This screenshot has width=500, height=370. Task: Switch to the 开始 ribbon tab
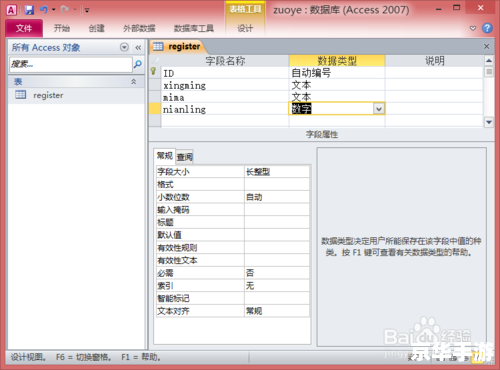(62, 28)
